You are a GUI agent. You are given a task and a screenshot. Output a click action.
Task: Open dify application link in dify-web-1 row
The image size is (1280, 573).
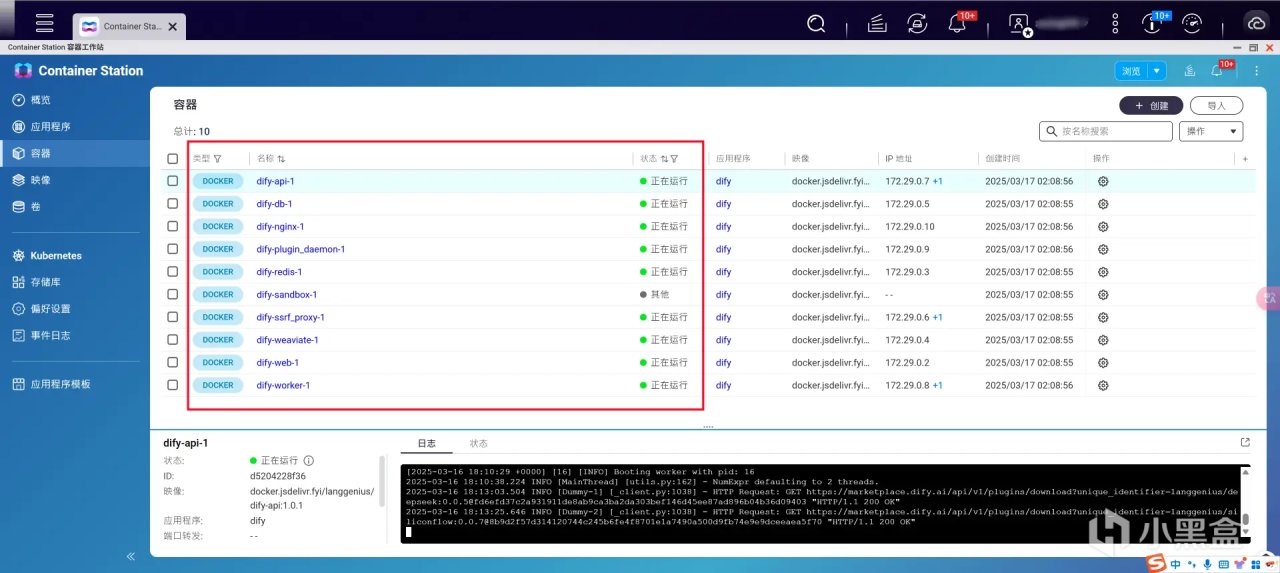pos(723,363)
